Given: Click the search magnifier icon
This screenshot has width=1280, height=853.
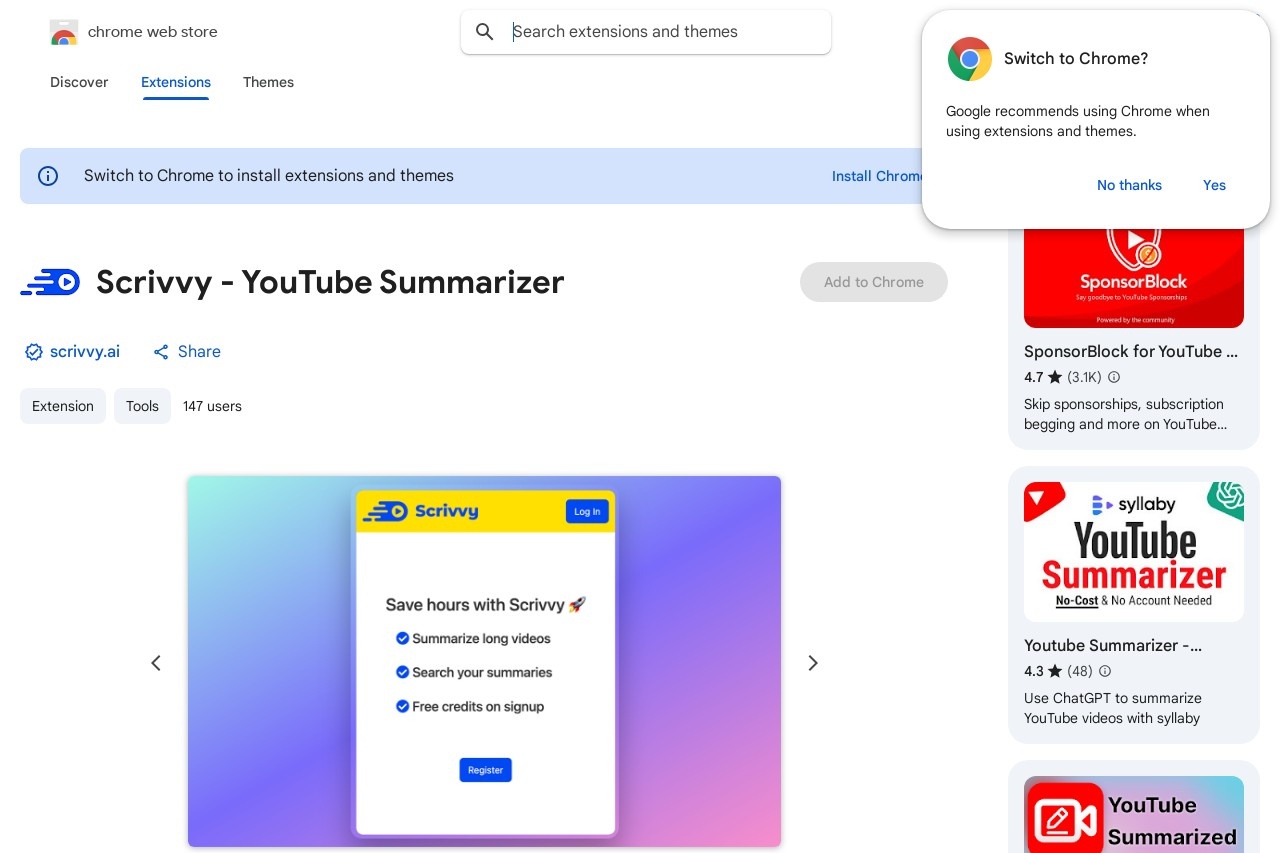Looking at the screenshot, I should 485,32.
